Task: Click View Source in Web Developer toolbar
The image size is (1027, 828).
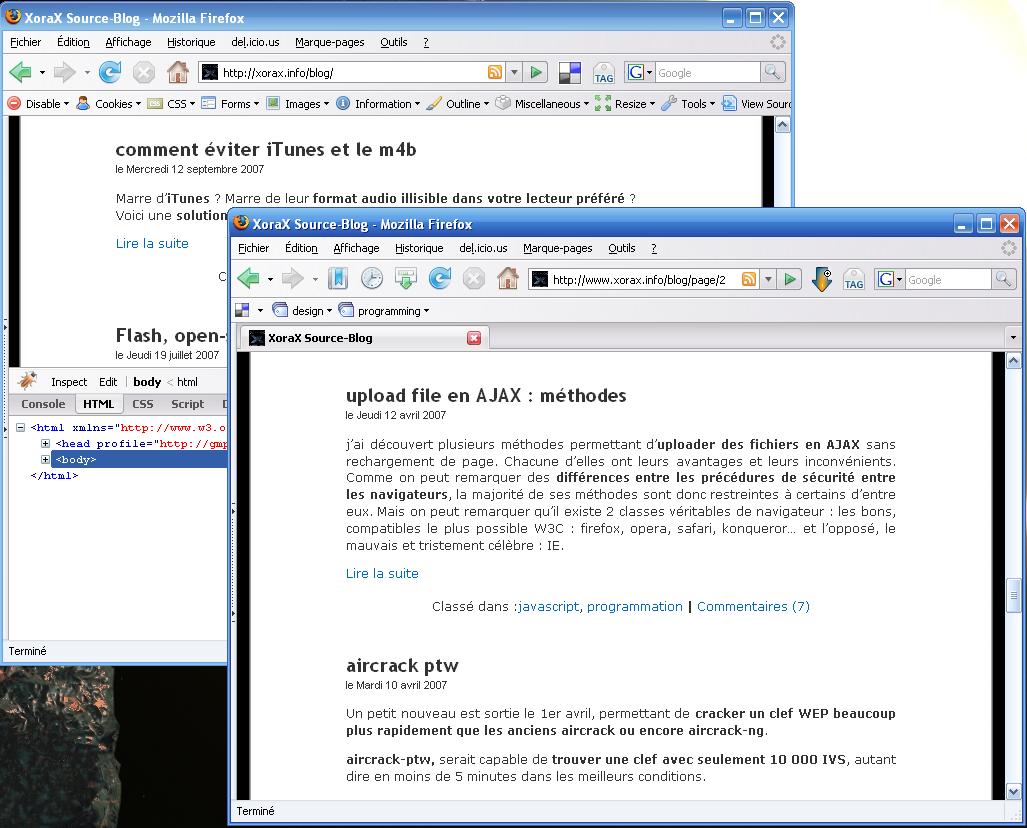Action: pos(756,104)
